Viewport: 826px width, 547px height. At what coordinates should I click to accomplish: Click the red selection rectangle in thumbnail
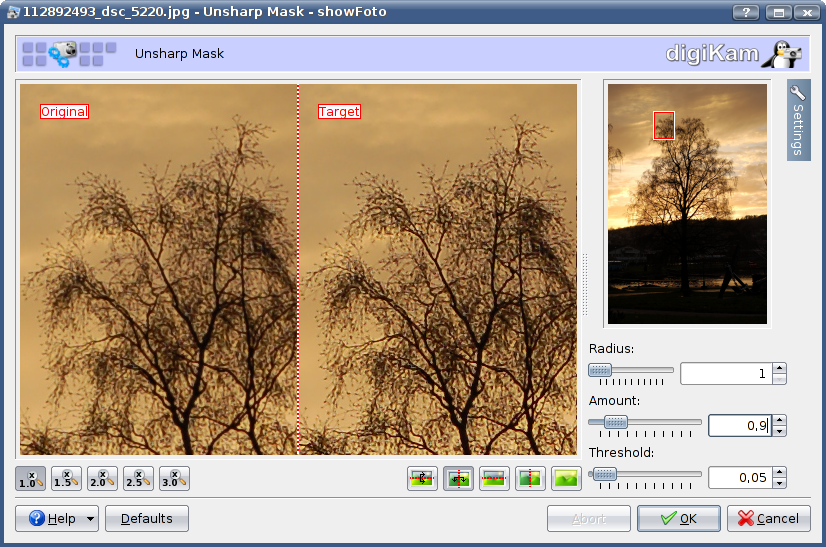click(664, 125)
